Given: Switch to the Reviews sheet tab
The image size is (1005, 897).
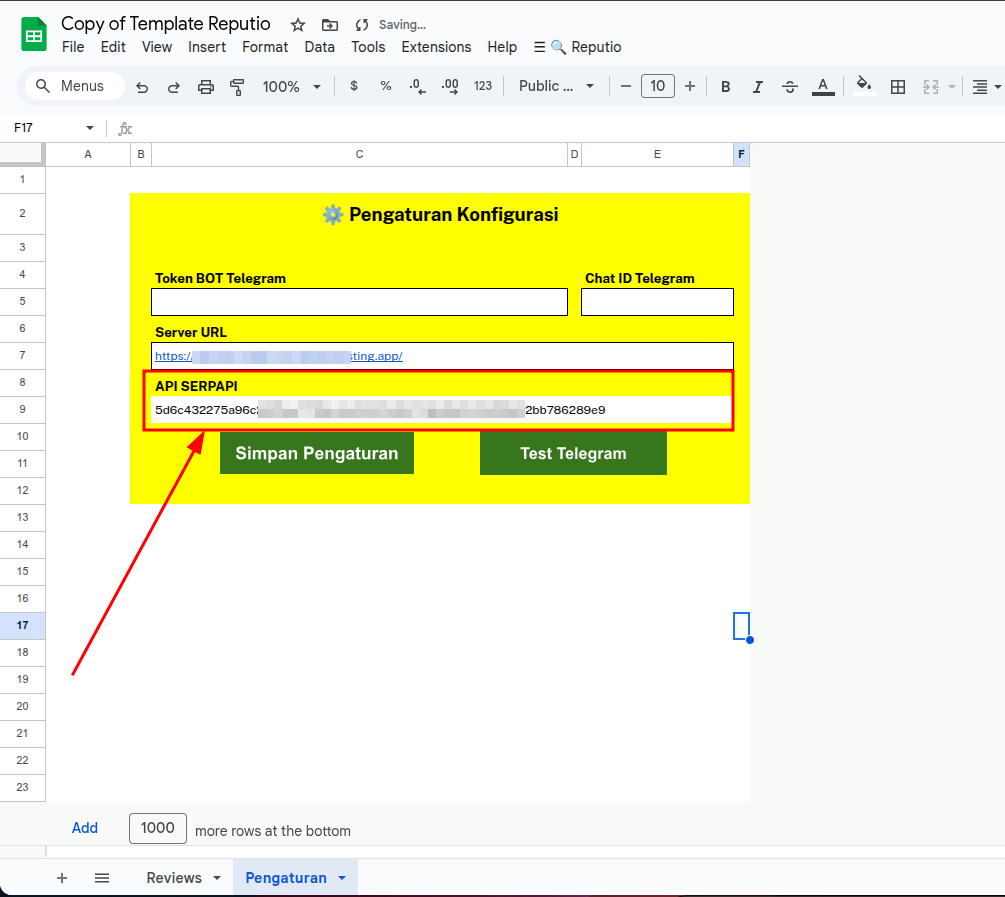Looking at the screenshot, I should pyautogui.click(x=174, y=878).
